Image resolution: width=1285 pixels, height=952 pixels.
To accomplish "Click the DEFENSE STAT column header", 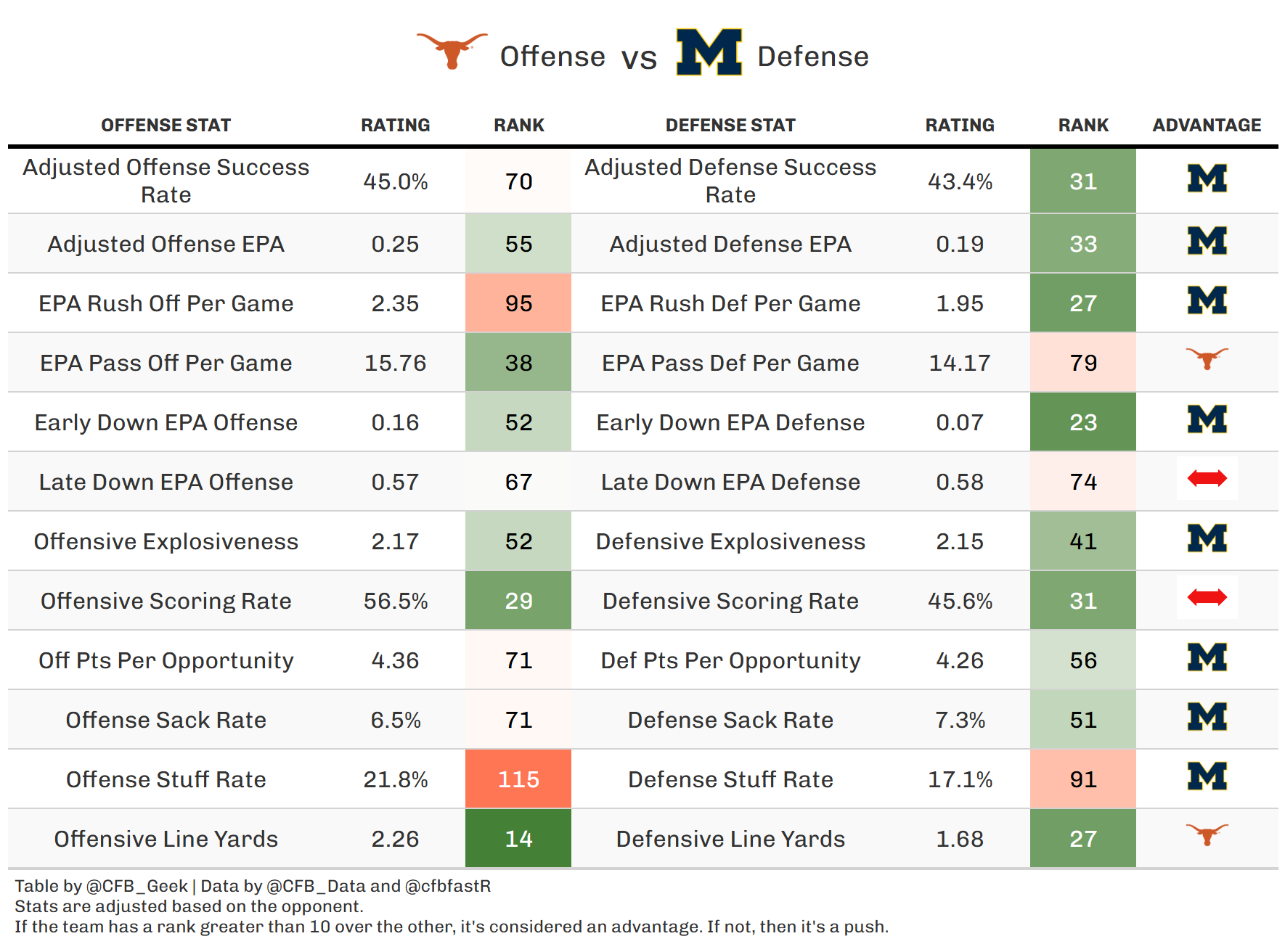I will point(730,126).
